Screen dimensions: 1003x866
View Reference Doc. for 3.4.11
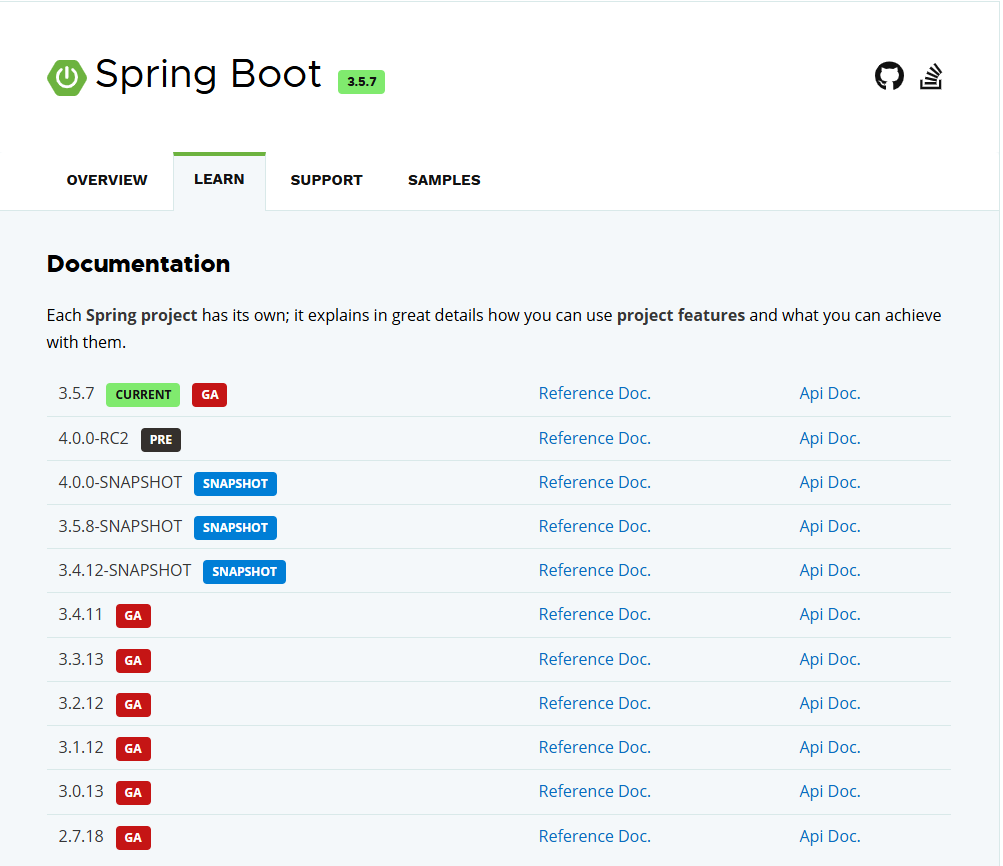tap(594, 615)
